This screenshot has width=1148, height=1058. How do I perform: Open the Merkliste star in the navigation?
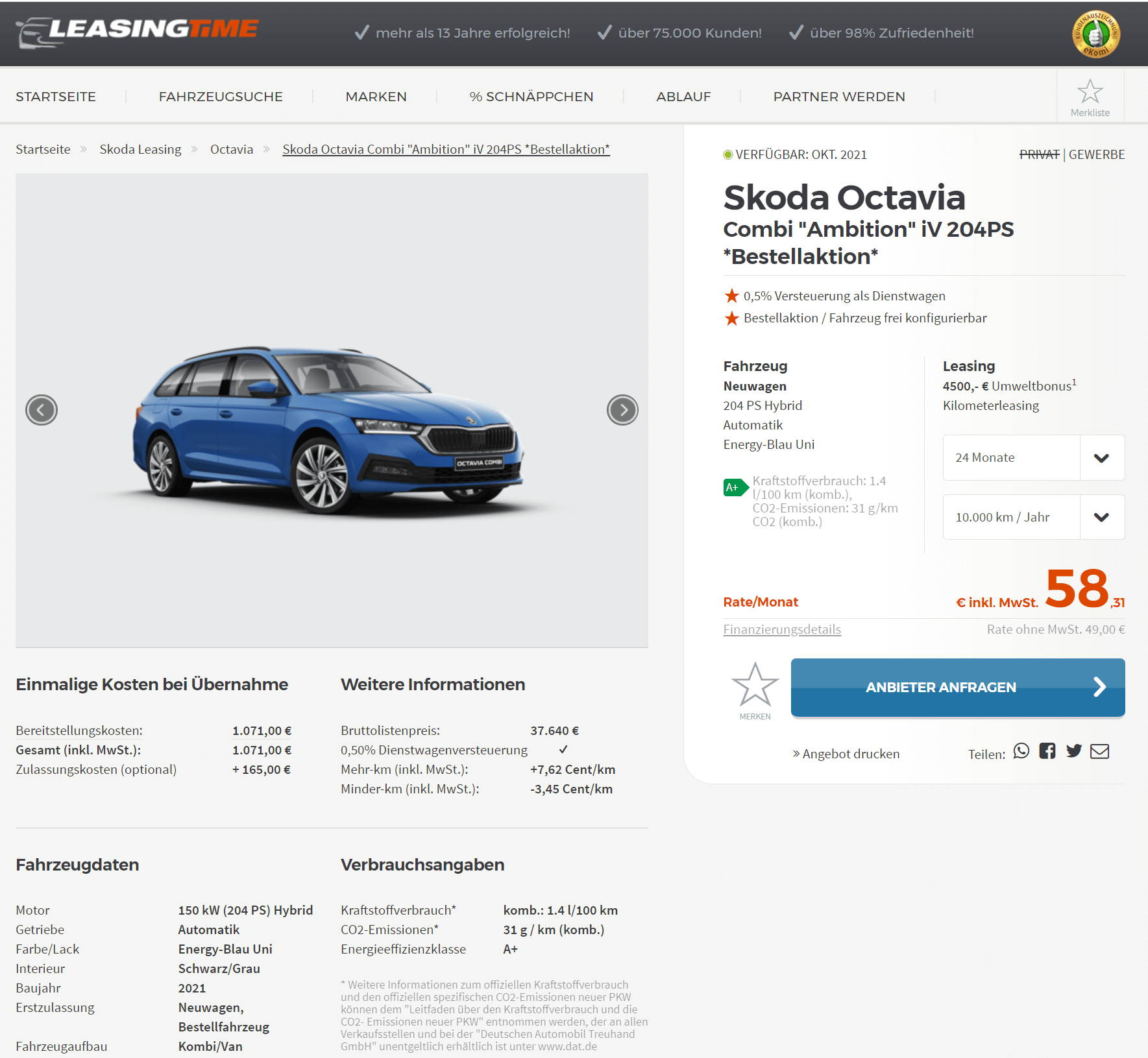point(1090,97)
